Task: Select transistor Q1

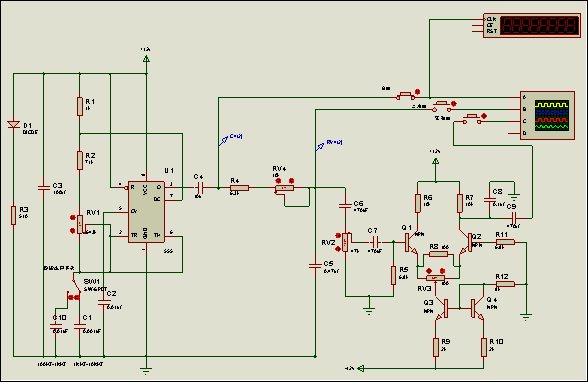Action: [411, 243]
